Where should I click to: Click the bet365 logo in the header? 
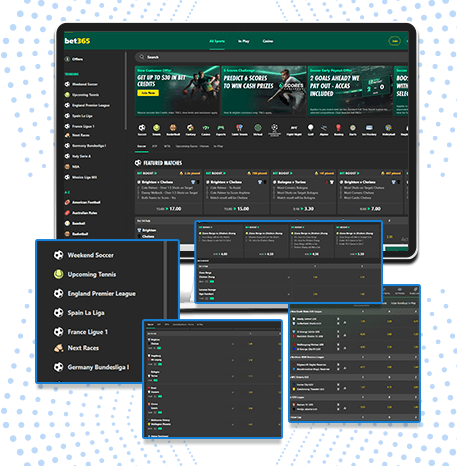(x=77, y=41)
